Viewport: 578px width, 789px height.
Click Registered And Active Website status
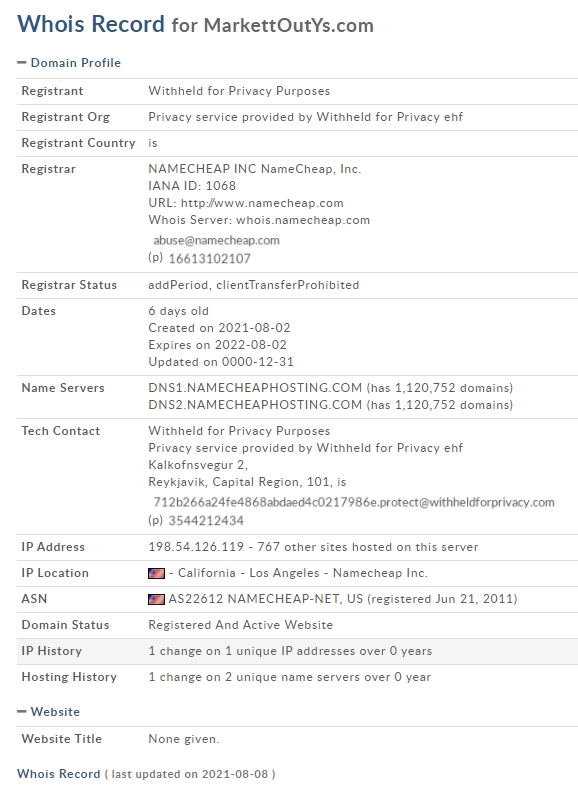coord(240,625)
